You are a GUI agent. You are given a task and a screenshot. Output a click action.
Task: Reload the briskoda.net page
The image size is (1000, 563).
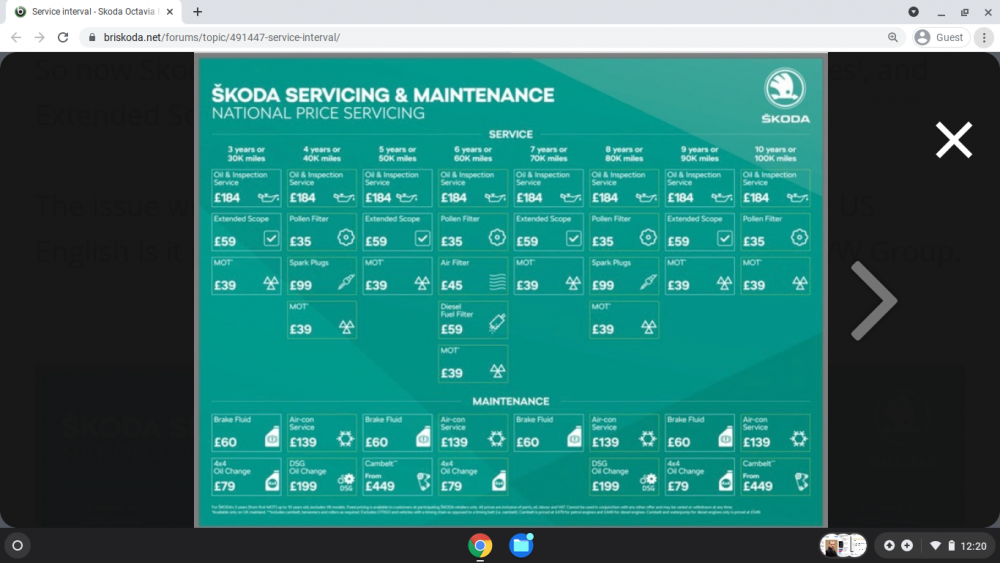coord(62,38)
